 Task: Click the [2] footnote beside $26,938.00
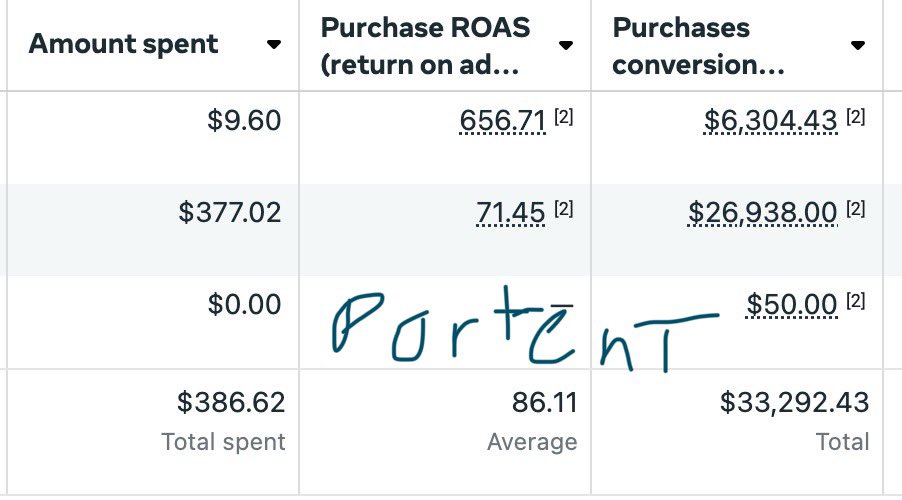(855, 209)
